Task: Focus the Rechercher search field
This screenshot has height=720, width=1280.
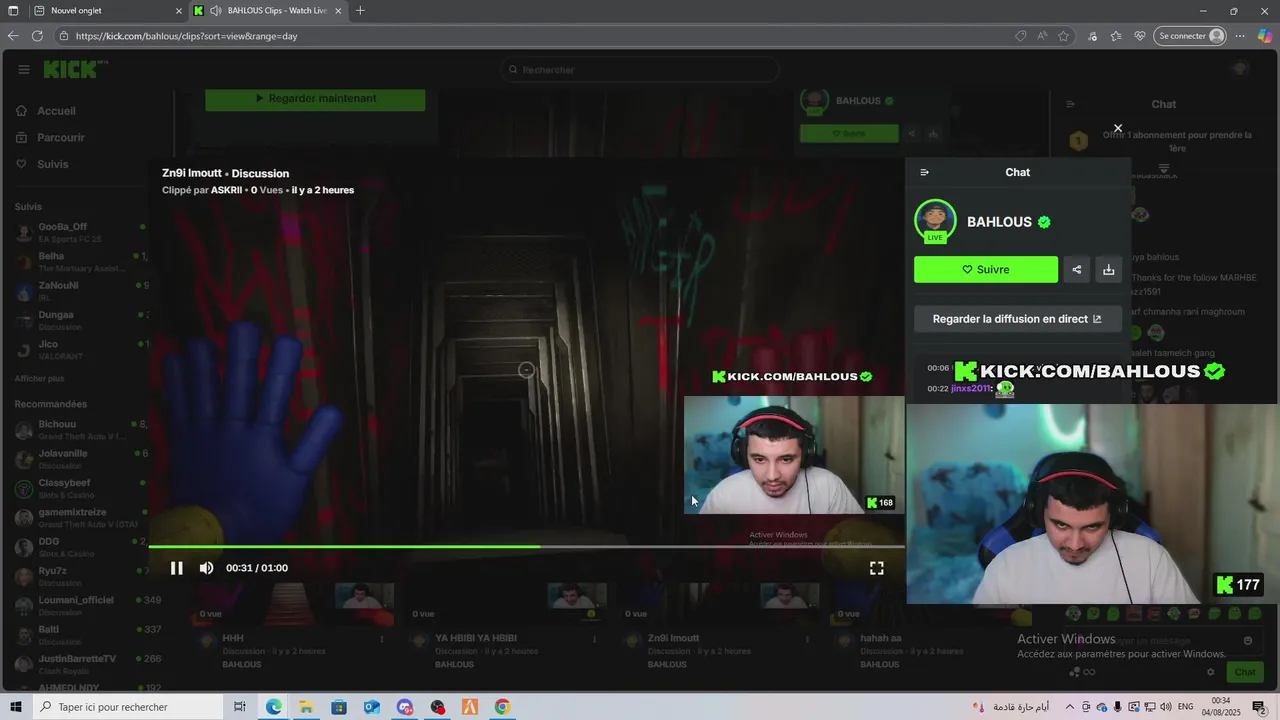Action: coord(640,70)
